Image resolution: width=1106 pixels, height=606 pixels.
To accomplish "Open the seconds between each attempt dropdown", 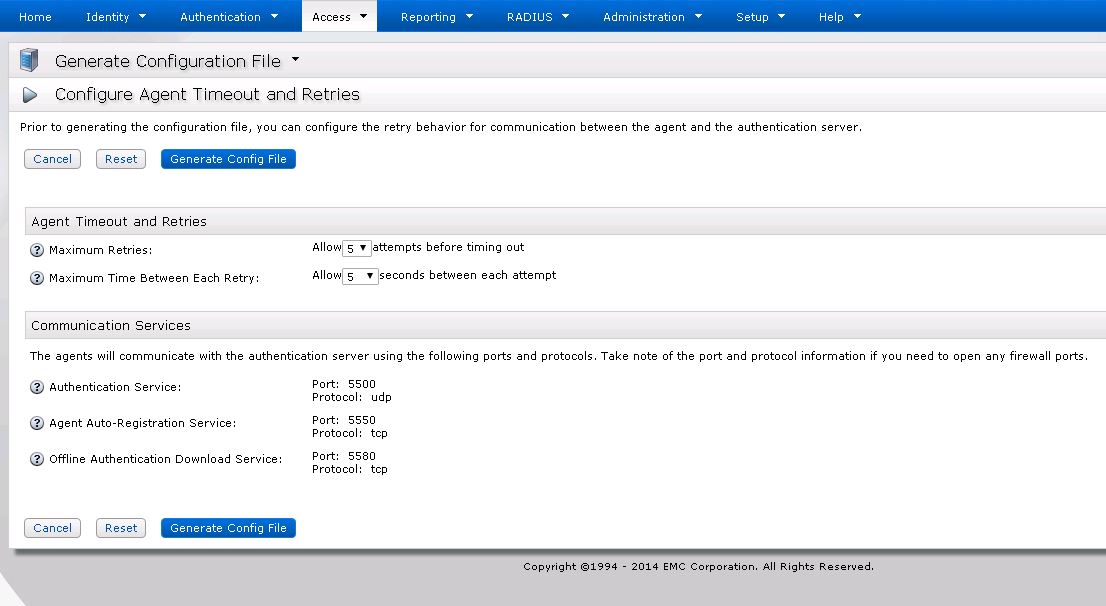I will click(360, 276).
